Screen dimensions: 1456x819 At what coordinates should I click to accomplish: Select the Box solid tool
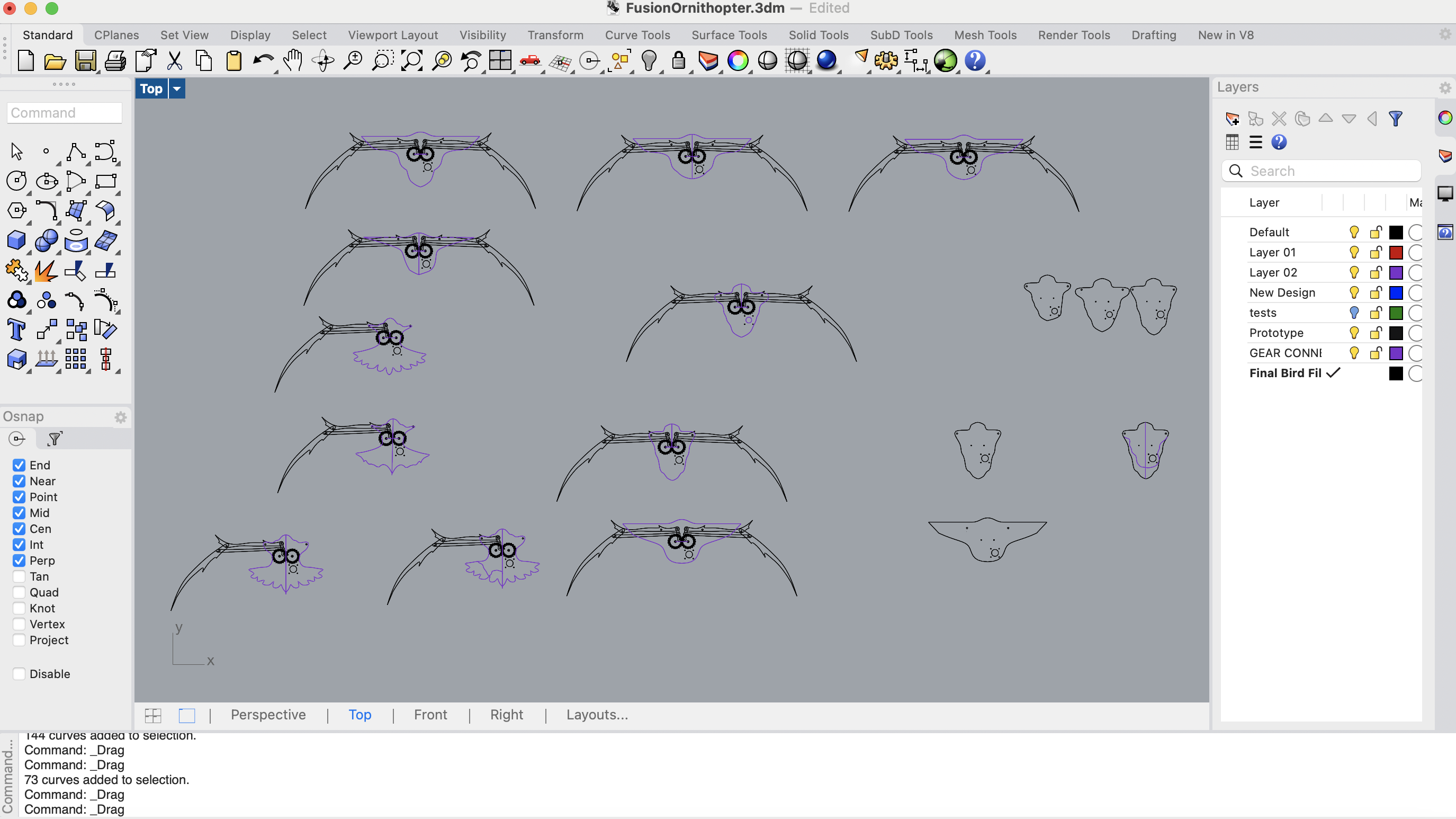[16, 241]
